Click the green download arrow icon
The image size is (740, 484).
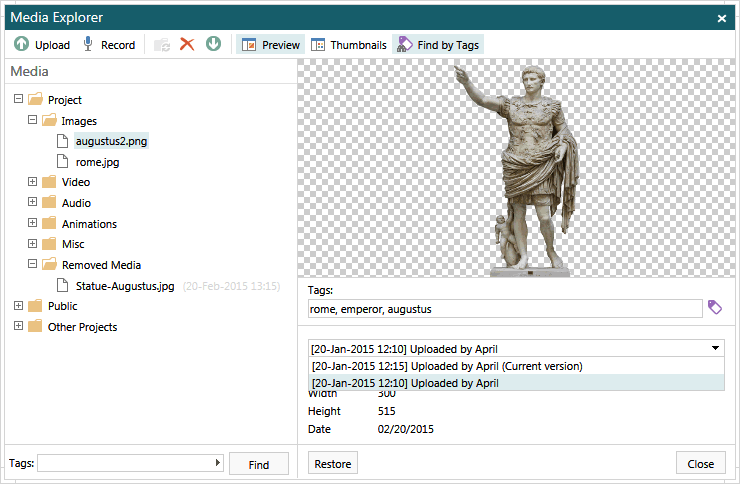(213, 44)
